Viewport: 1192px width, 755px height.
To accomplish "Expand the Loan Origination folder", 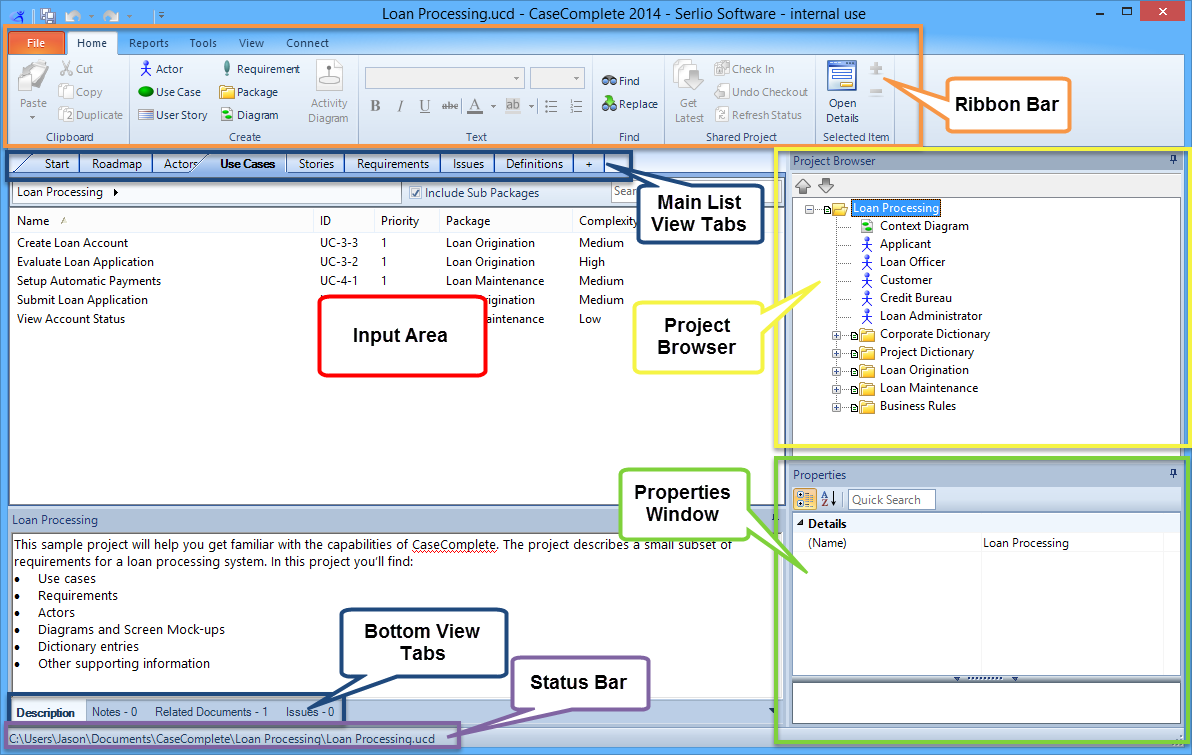I will pyautogui.click(x=836, y=371).
